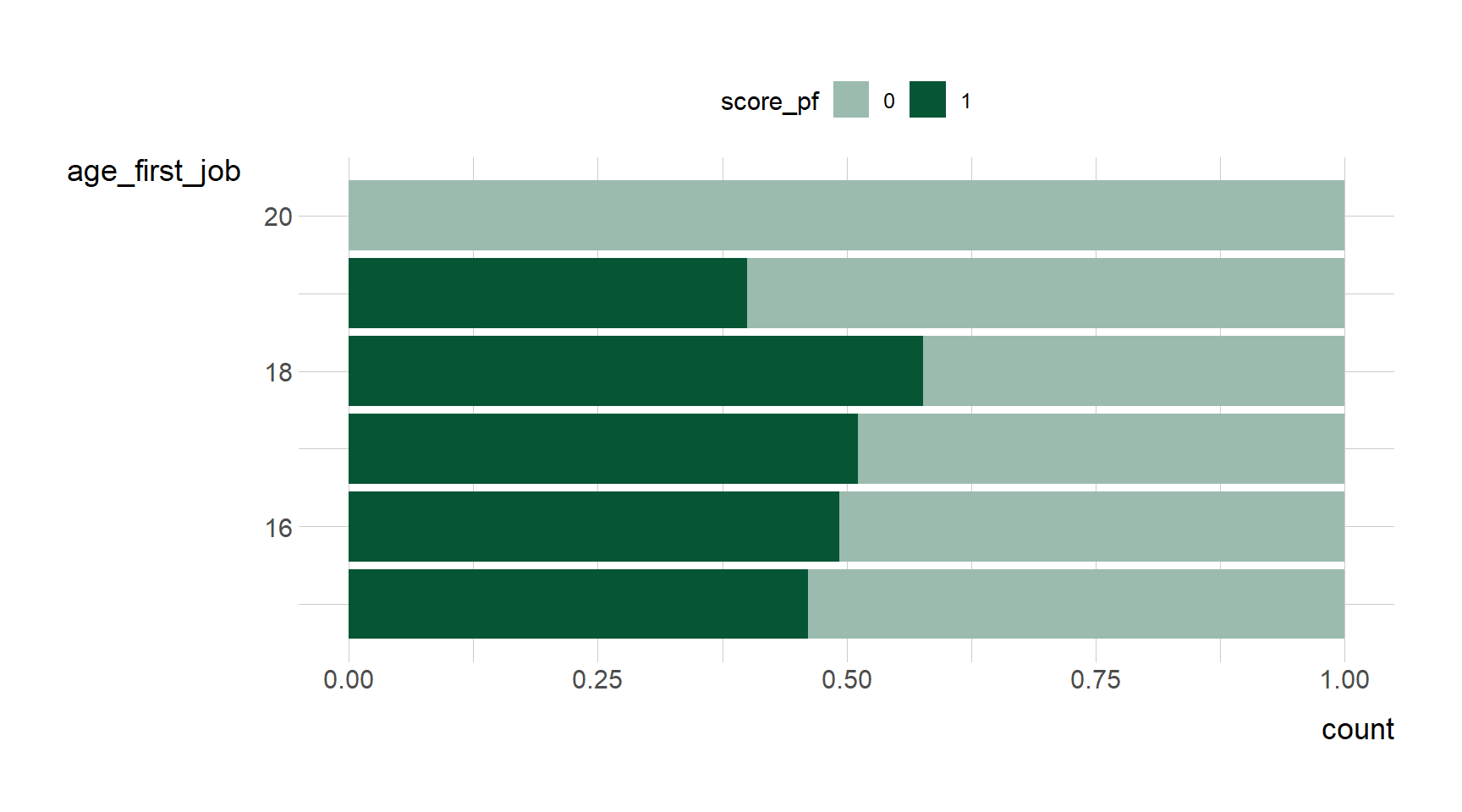Select the light green segment of the age 16 bar
This screenshot has height=812, width=1462.
point(1091,526)
